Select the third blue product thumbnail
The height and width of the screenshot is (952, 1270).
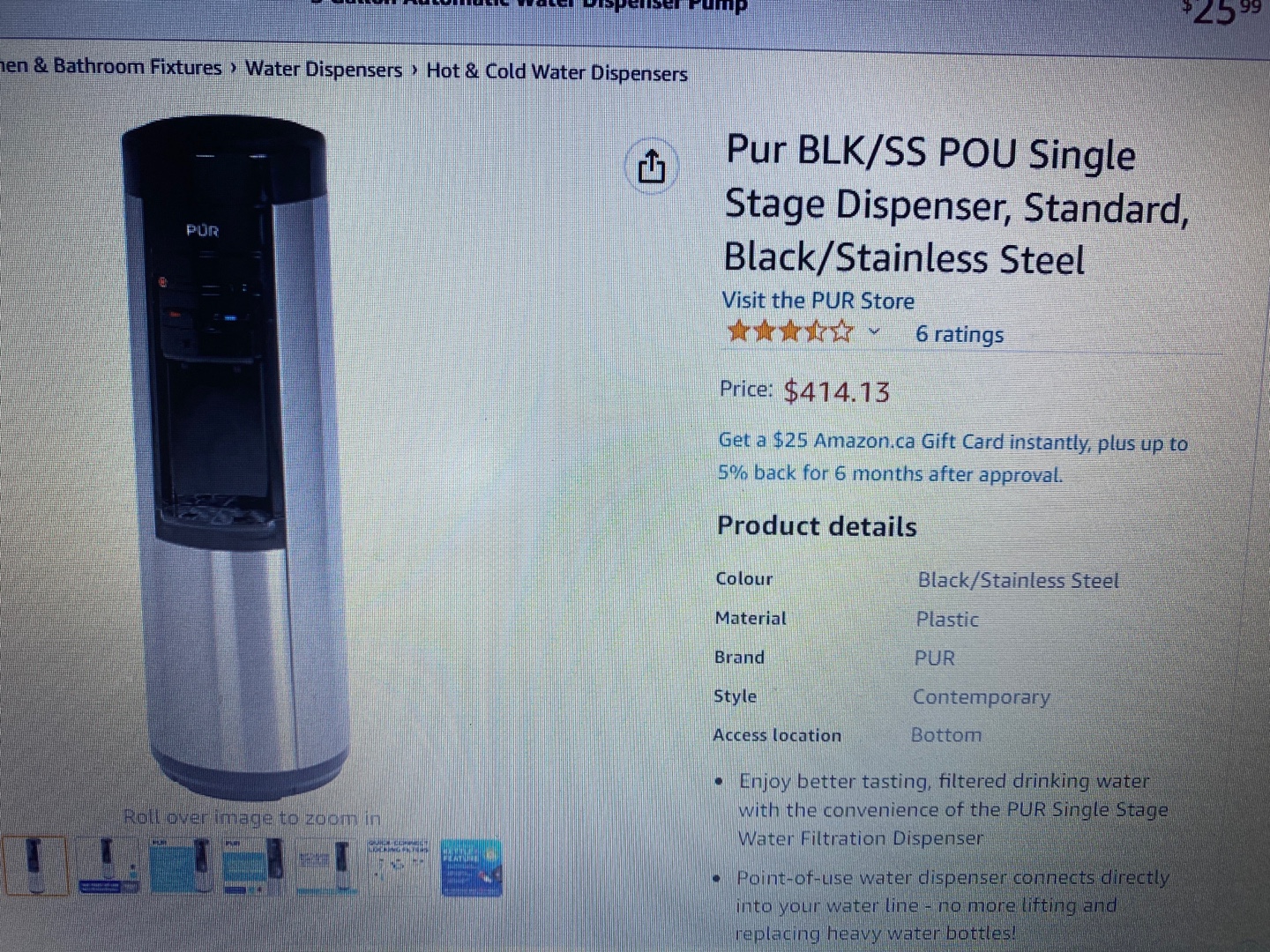coord(181,866)
